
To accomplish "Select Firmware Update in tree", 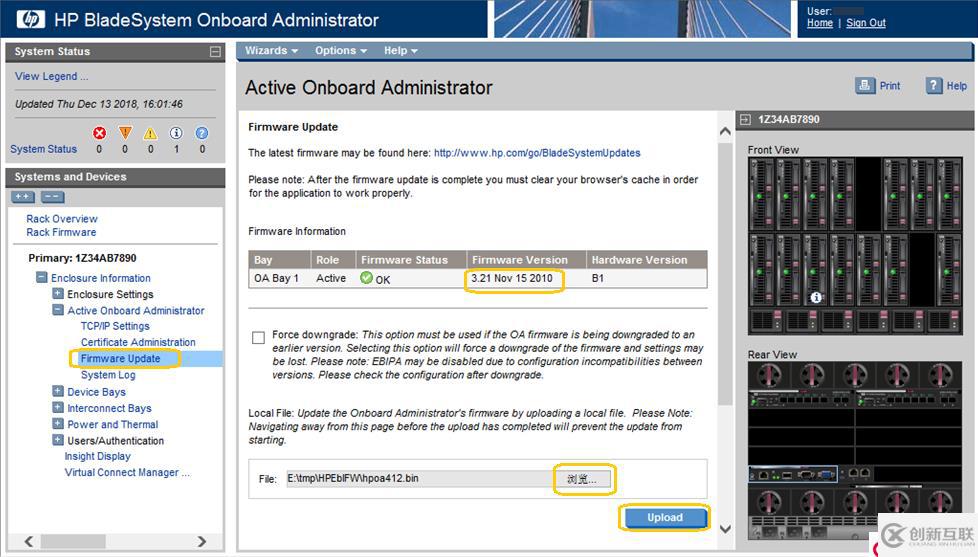I will pyautogui.click(x=120, y=359).
